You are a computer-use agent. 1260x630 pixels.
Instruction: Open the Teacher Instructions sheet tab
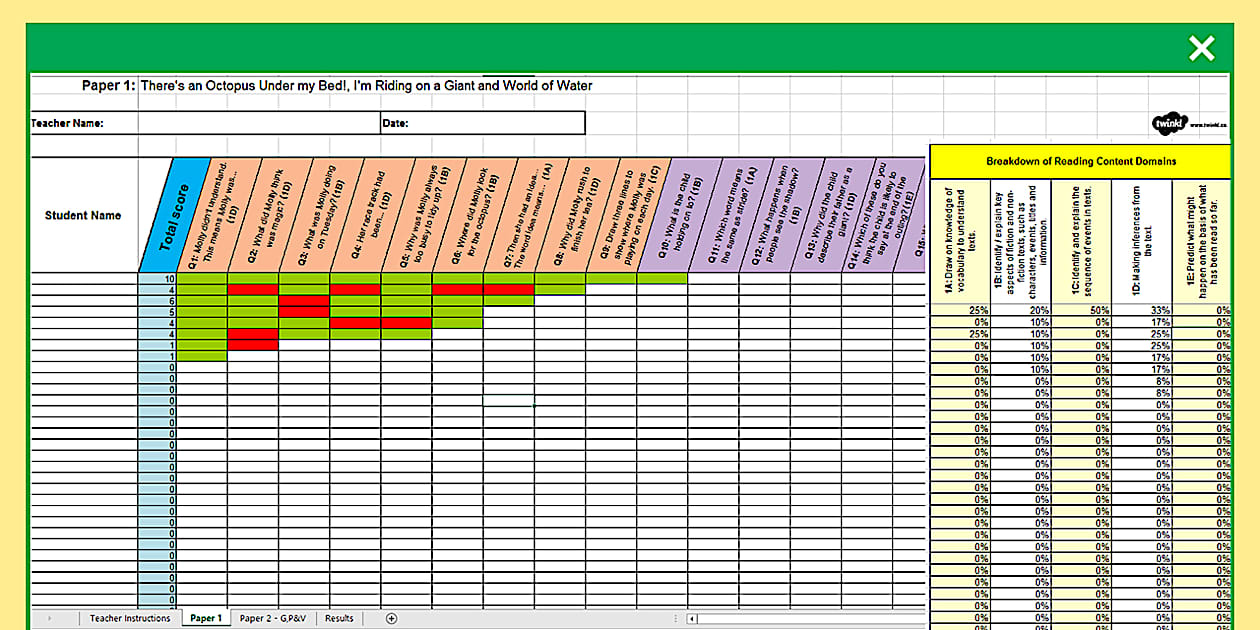[x=130, y=618]
